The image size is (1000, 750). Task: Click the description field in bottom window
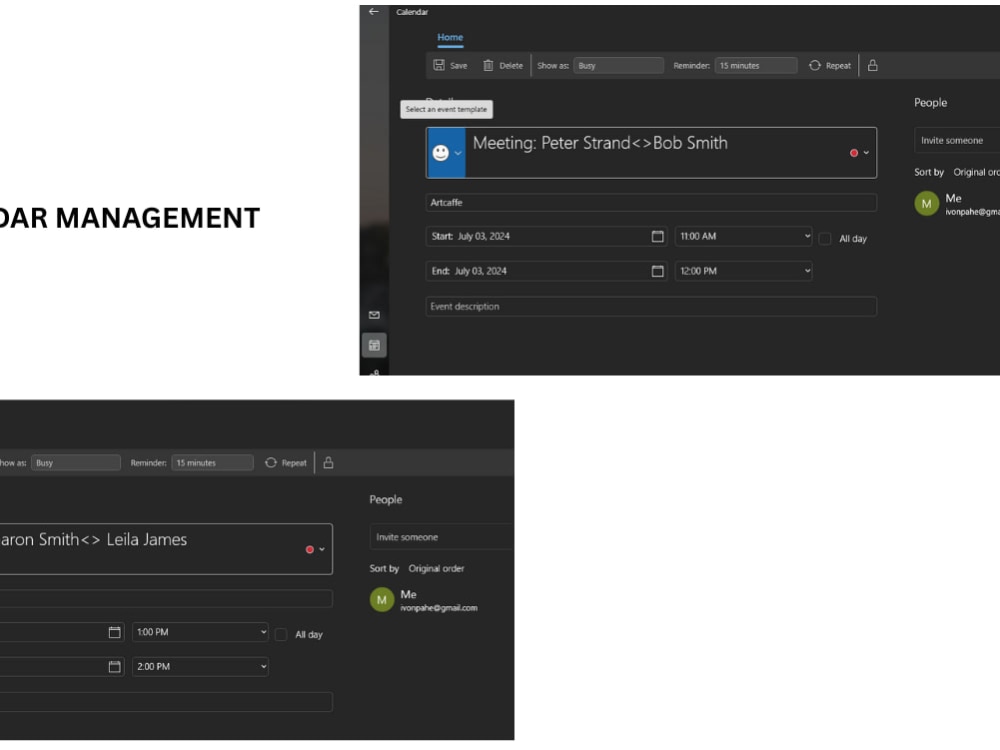(166, 702)
